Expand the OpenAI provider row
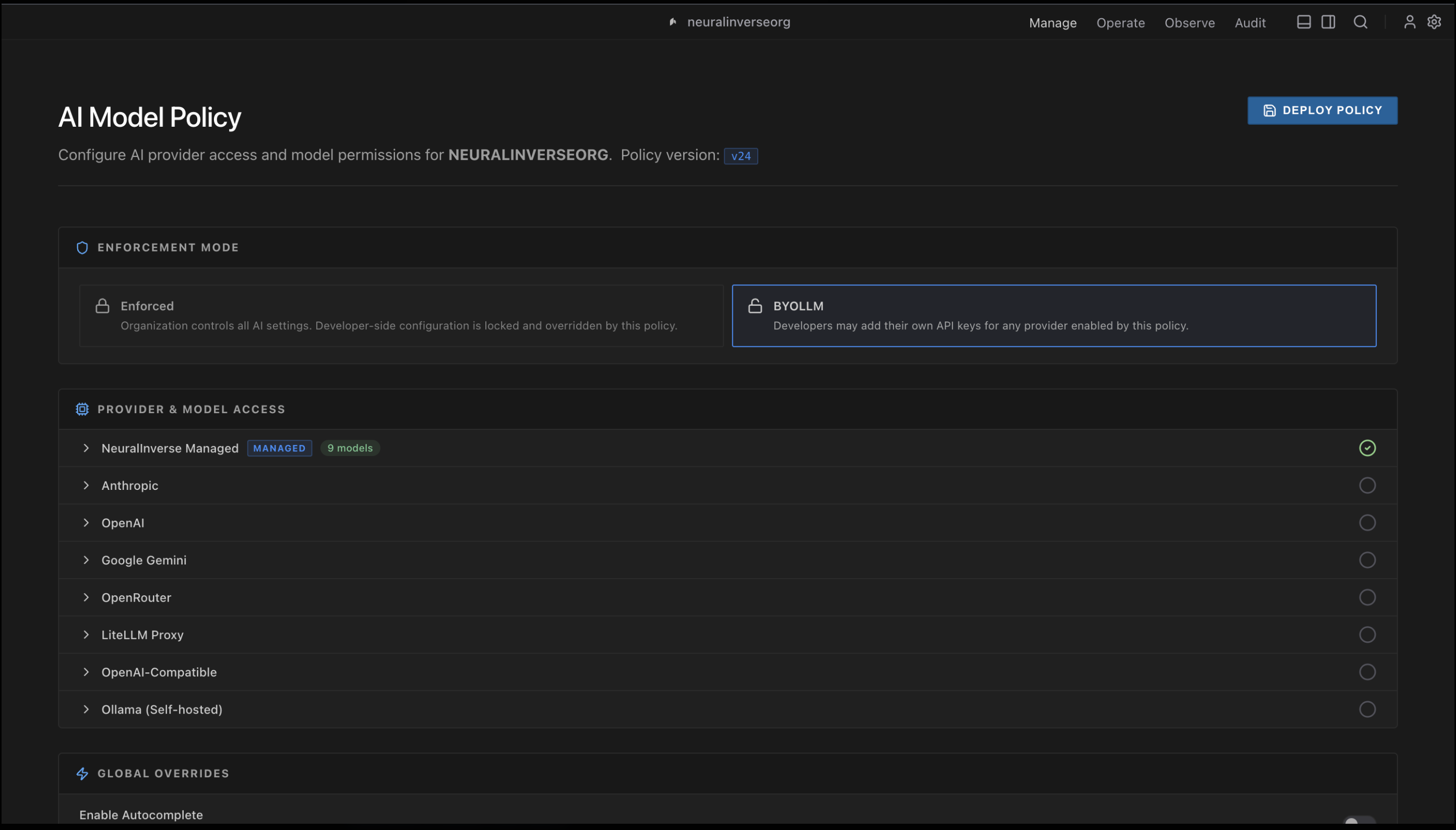Viewport: 1456px width, 830px height. 123,523
